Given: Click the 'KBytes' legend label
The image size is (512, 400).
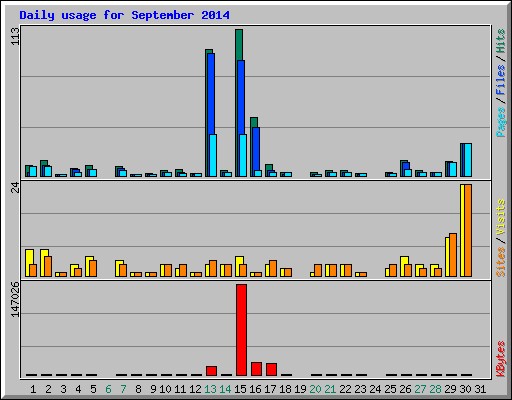Looking at the screenshot, I should pyautogui.click(x=500, y=359).
